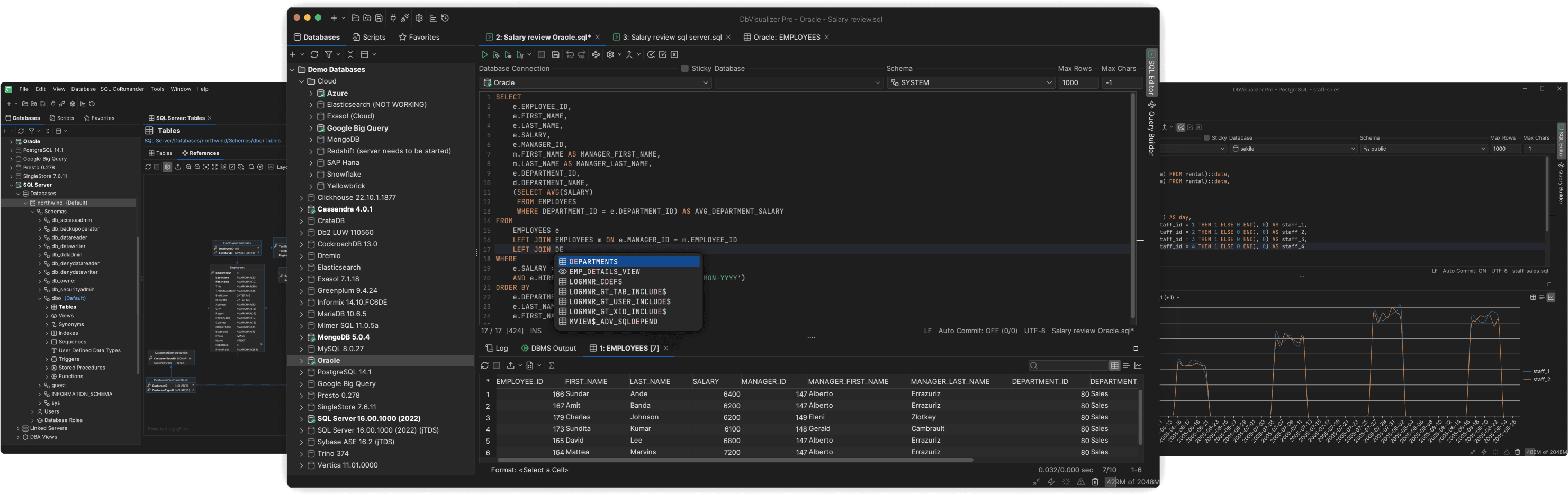This screenshot has height=495, width=1568.
Task: Refresh the databases tree
Action: click(x=314, y=54)
